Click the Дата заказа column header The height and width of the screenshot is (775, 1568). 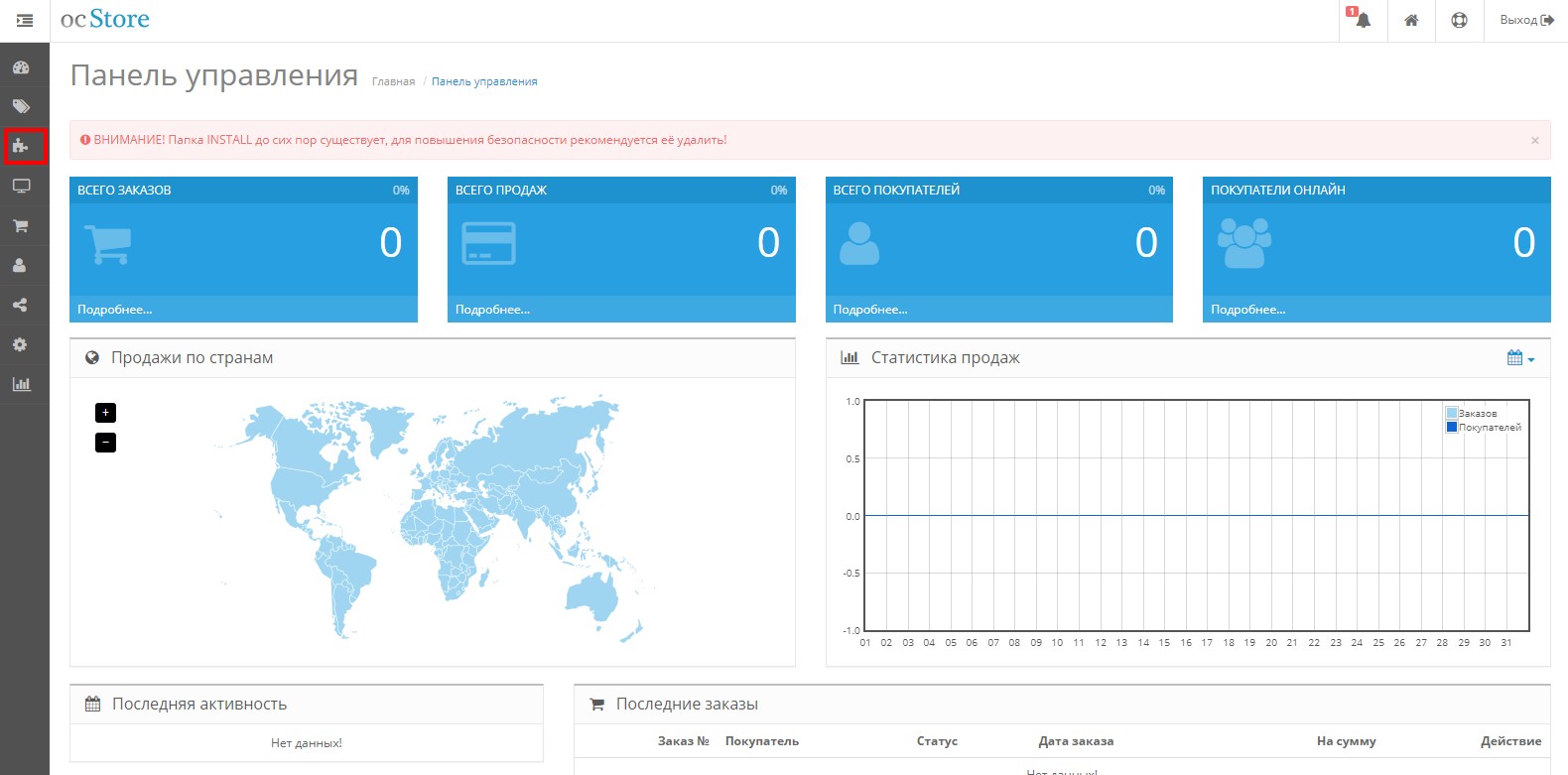click(1076, 741)
